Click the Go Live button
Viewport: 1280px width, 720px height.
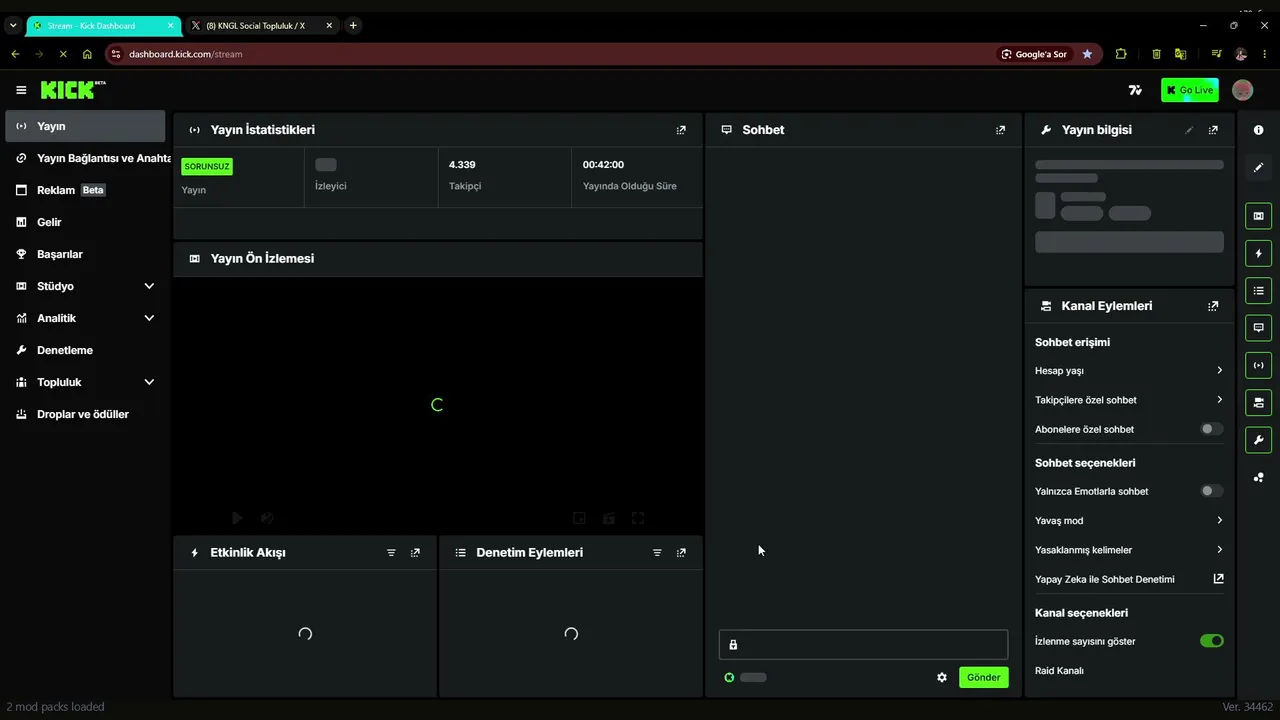point(1190,90)
